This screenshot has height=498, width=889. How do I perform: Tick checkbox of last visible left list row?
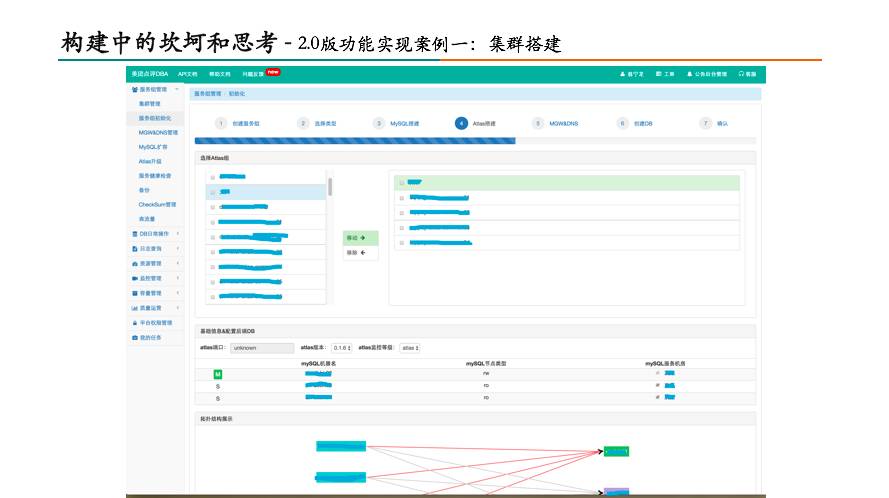[213, 297]
